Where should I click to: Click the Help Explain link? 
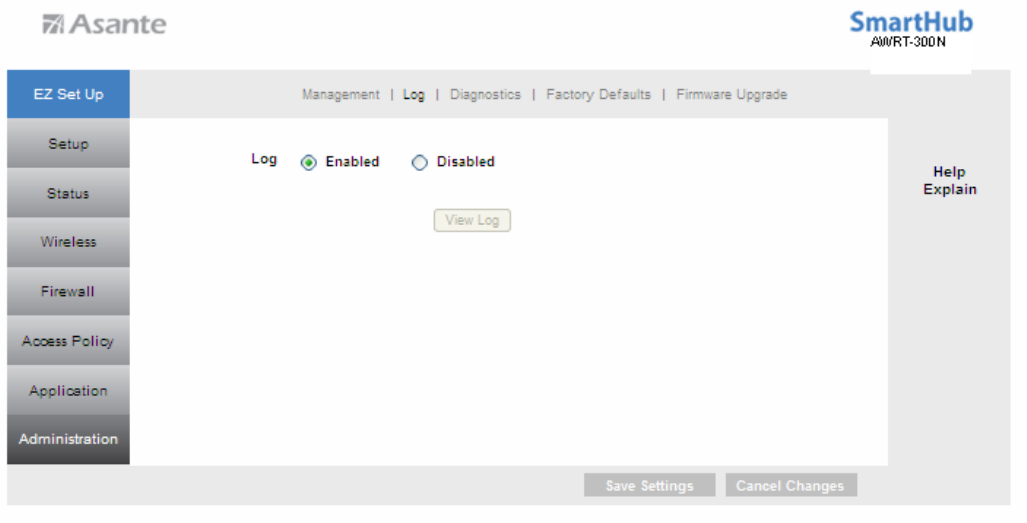(x=950, y=181)
